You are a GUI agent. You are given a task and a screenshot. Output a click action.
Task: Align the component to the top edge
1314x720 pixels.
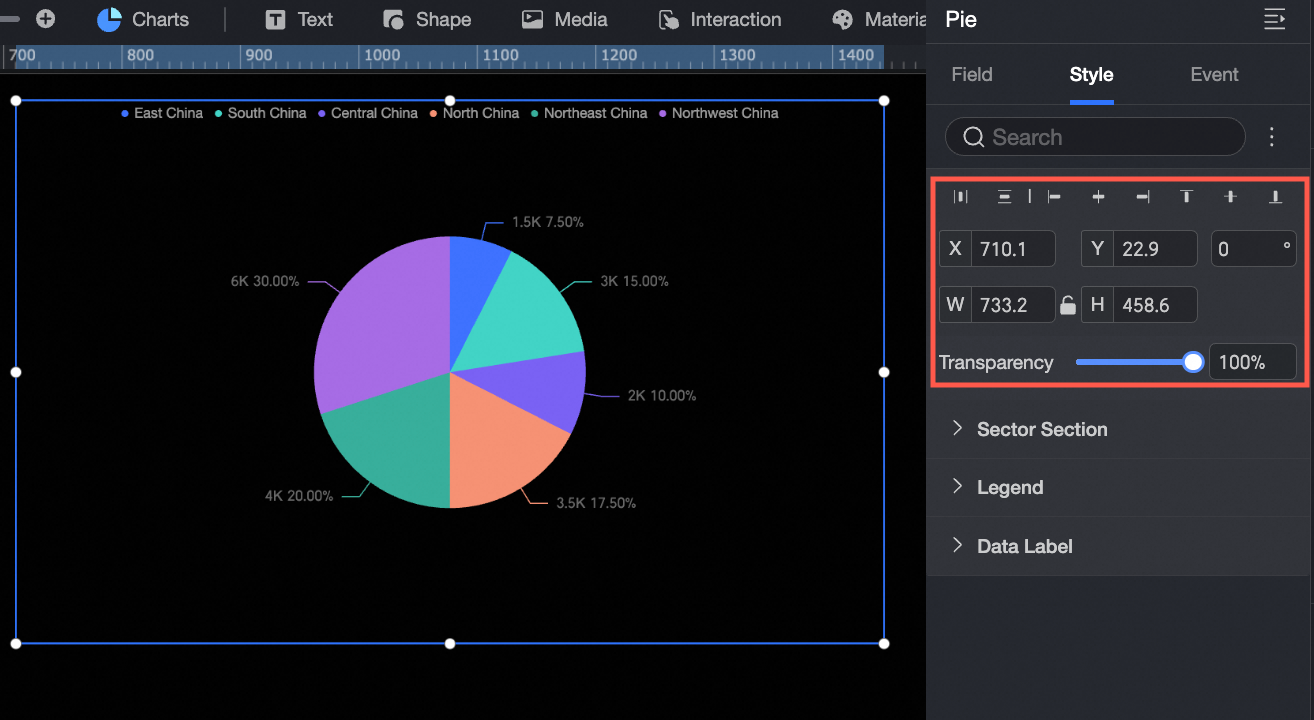1187,197
